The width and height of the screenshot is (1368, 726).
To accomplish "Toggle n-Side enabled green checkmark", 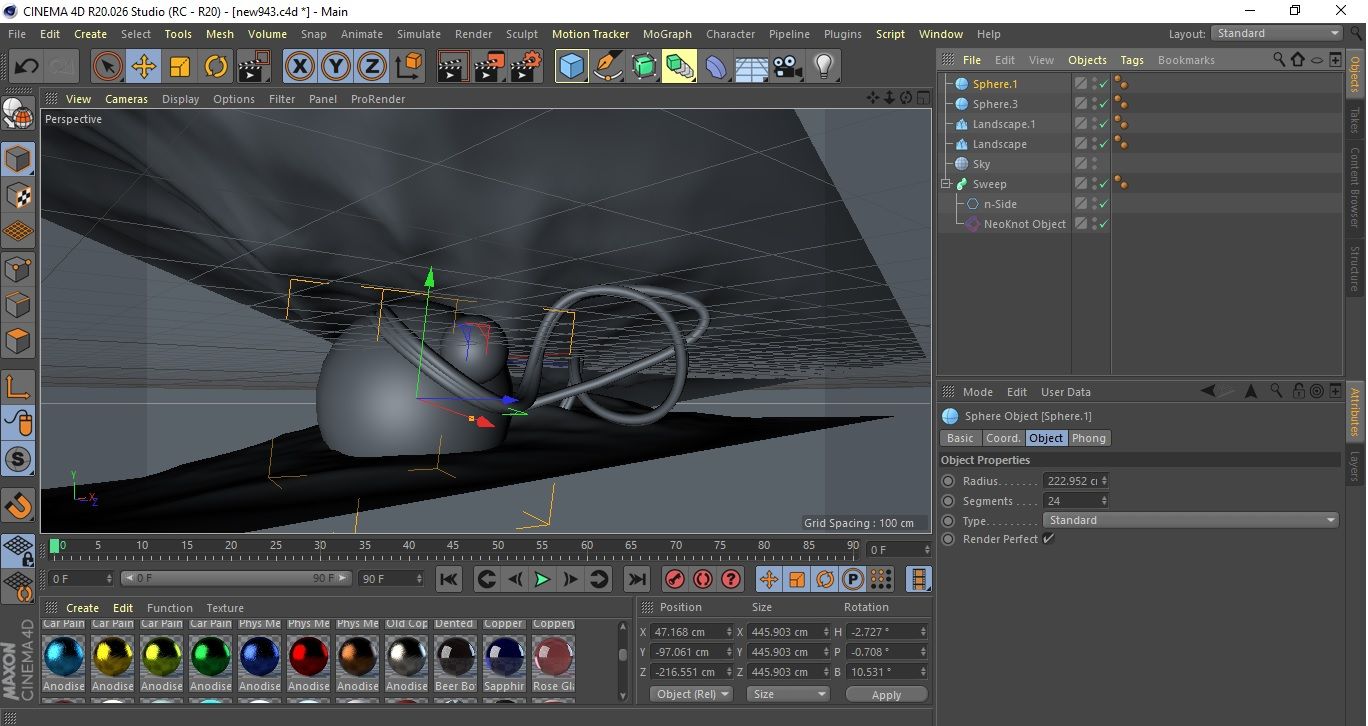I will coord(1103,204).
